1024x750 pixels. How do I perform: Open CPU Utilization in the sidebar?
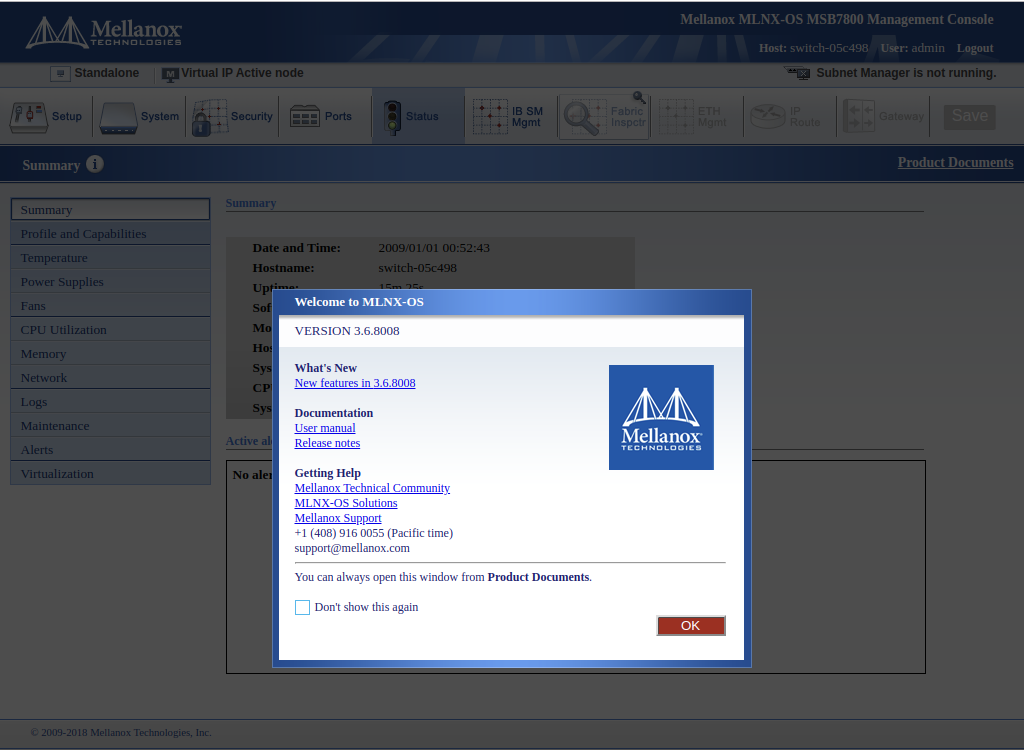110,330
